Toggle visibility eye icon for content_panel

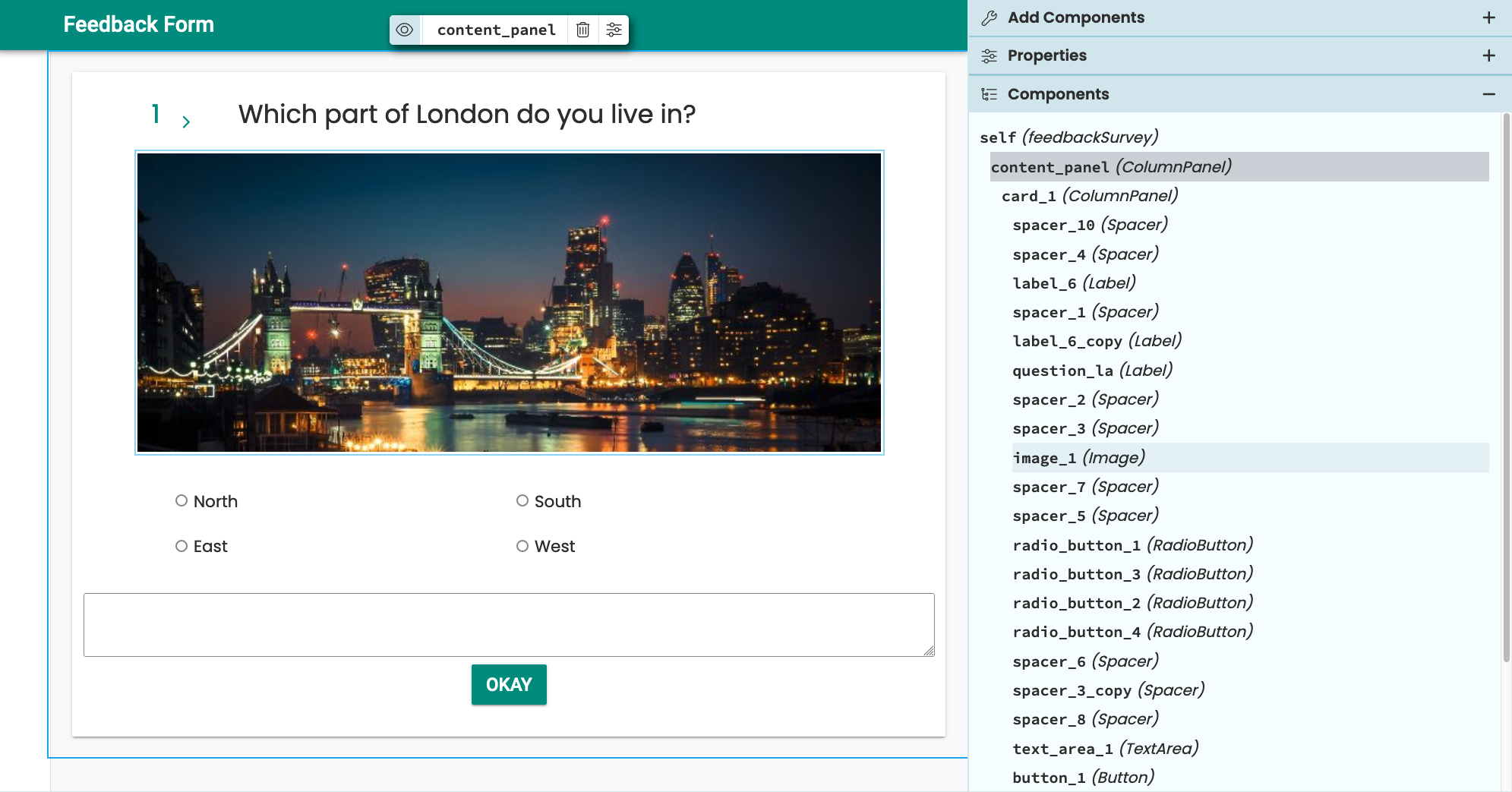pos(405,30)
